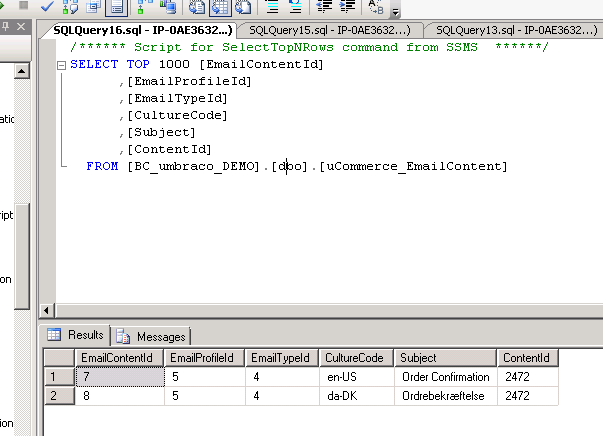Select EmailProfileId 5 in the Order Confirmation row
Image resolution: width=603 pixels, height=436 pixels.
pyautogui.click(x=205, y=377)
